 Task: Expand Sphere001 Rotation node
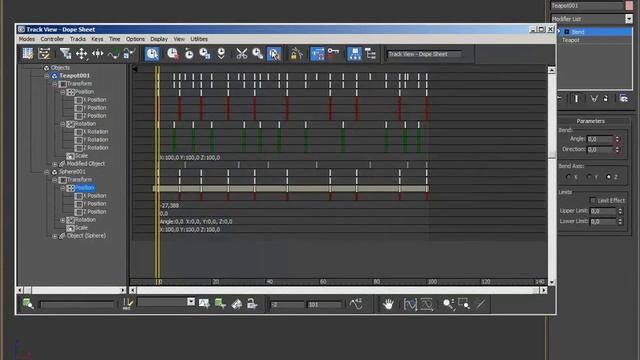tap(63, 220)
